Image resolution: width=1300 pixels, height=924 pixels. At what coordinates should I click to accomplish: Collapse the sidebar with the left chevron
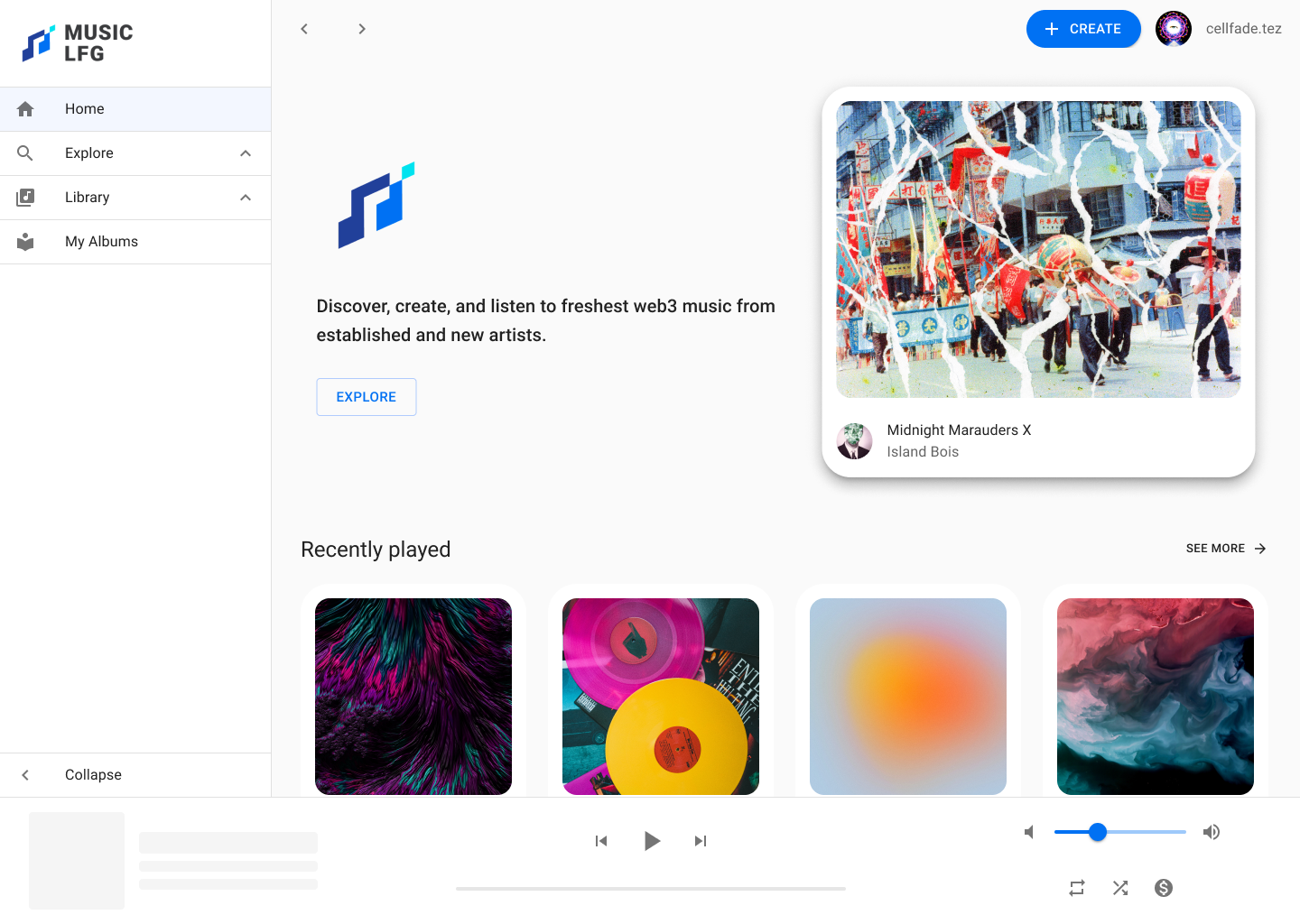[25, 775]
